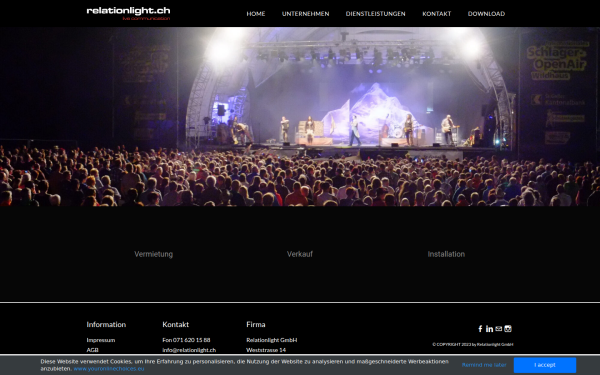Open the DOWNLOAD menu item
600x375 pixels.
click(x=486, y=14)
